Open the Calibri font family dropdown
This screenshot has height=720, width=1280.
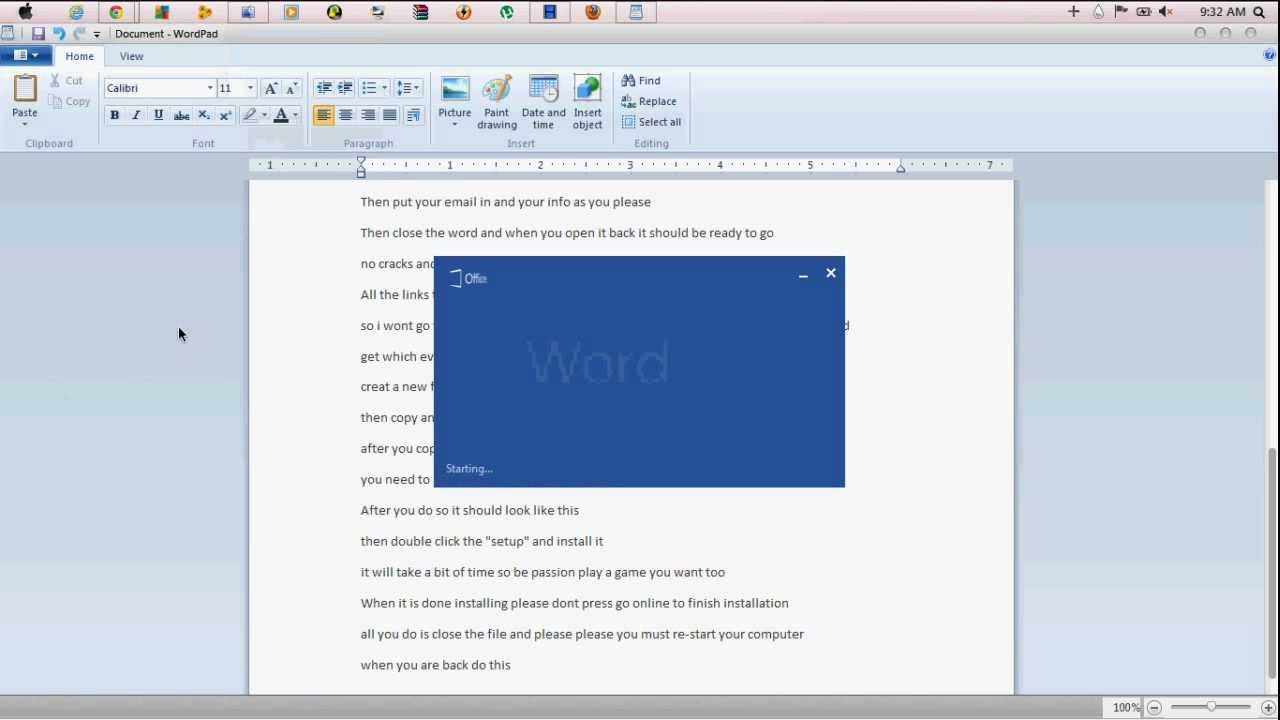(x=210, y=88)
